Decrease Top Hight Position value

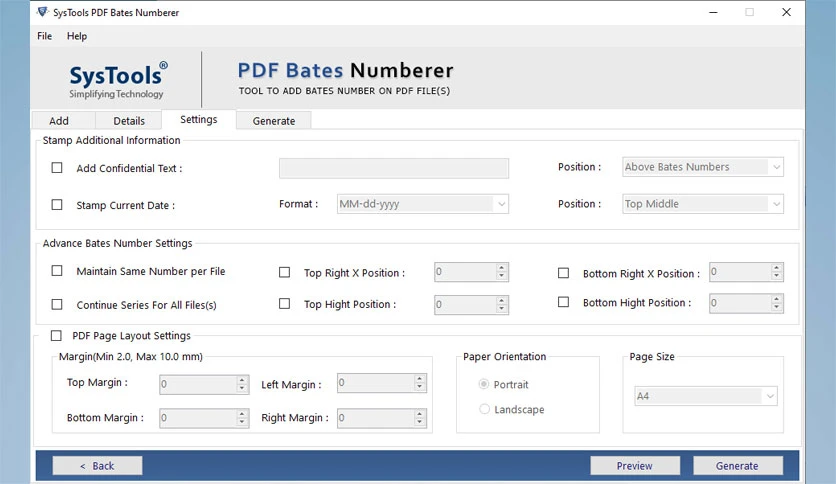coord(501,309)
